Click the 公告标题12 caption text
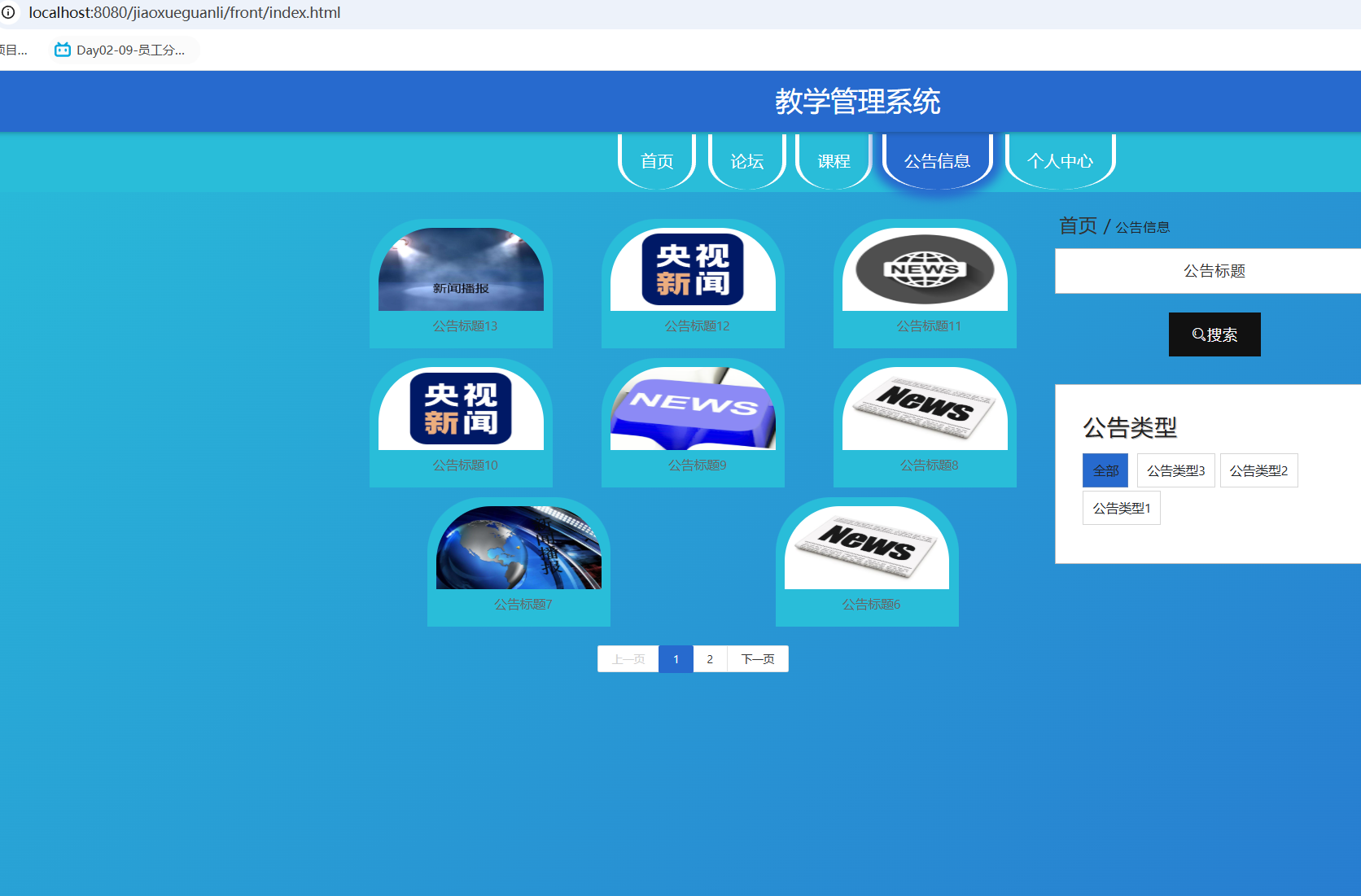The width and height of the screenshot is (1361, 896). pyautogui.click(x=697, y=326)
